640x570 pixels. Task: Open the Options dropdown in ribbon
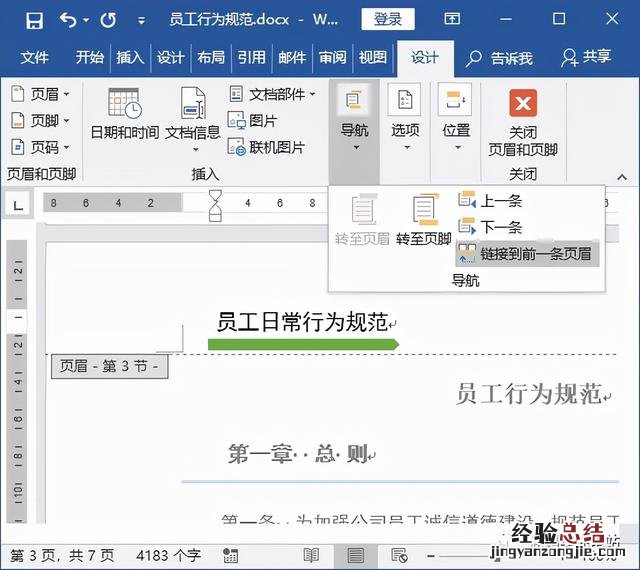click(x=405, y=130)
